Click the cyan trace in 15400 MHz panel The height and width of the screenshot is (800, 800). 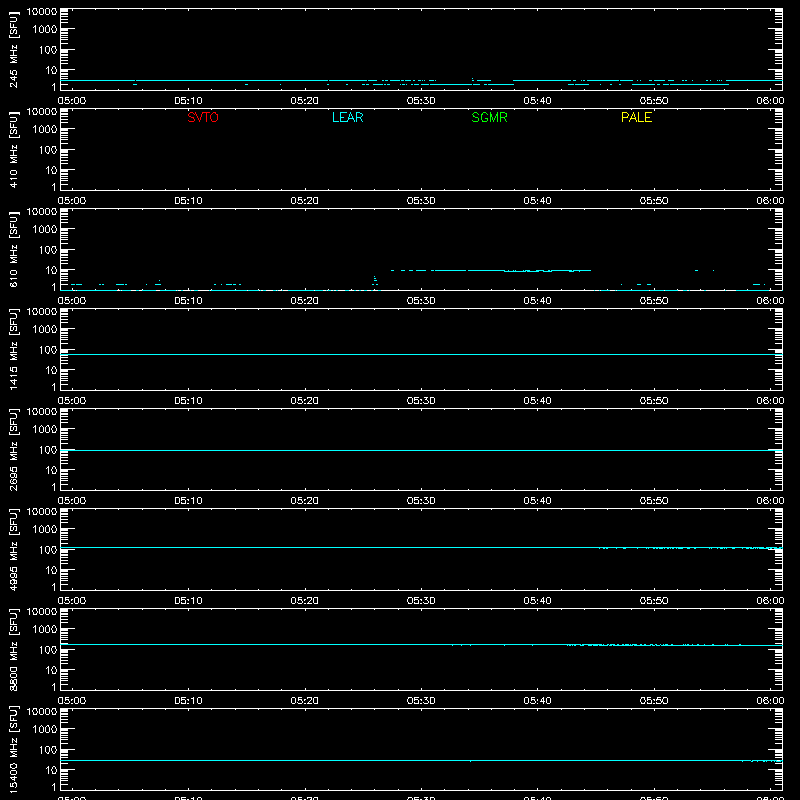click(x=421, y=760)
